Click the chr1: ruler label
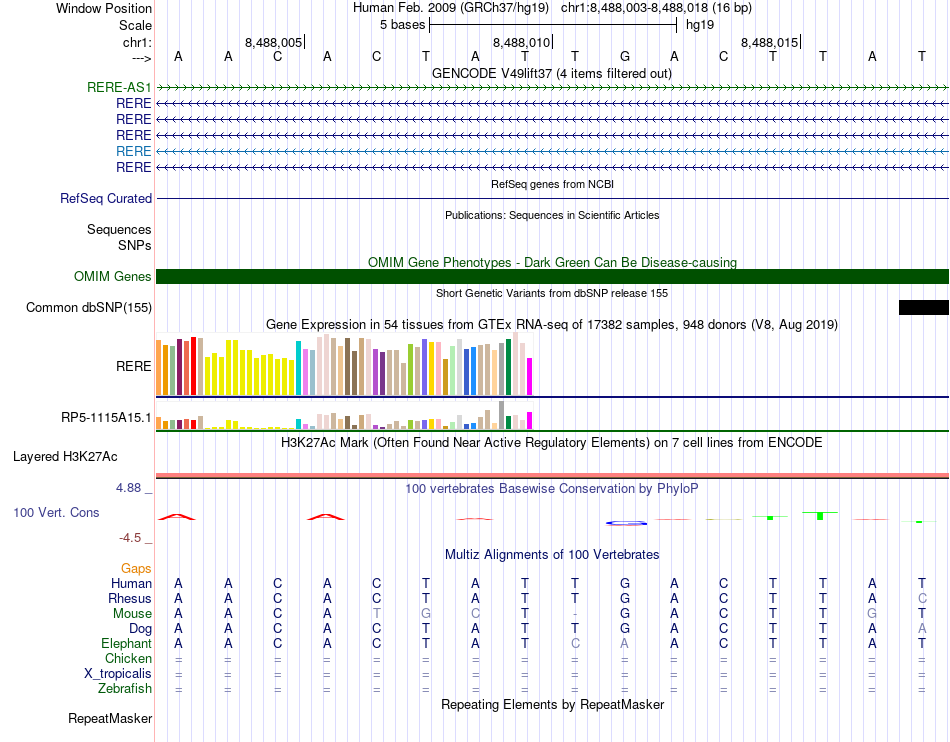Screen dimensions: 950x742 point(137,42)
